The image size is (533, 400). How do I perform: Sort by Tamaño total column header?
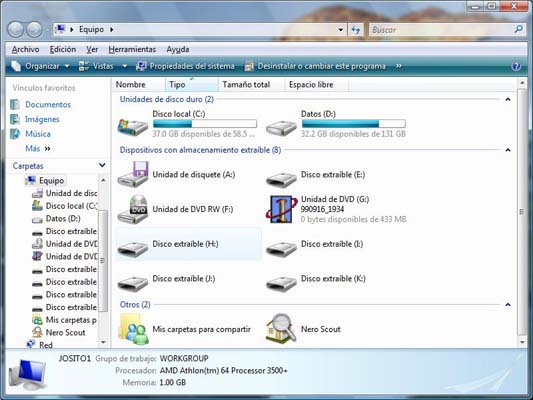tap(252, 85)
